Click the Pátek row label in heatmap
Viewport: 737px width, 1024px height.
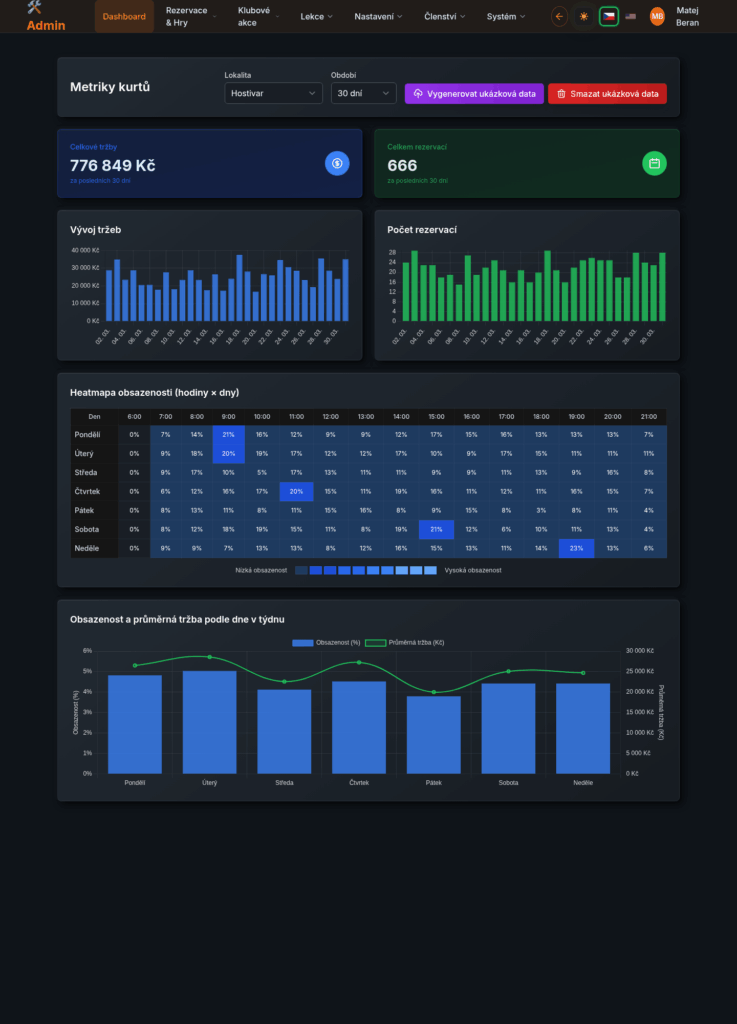click(x=84, y=510)
